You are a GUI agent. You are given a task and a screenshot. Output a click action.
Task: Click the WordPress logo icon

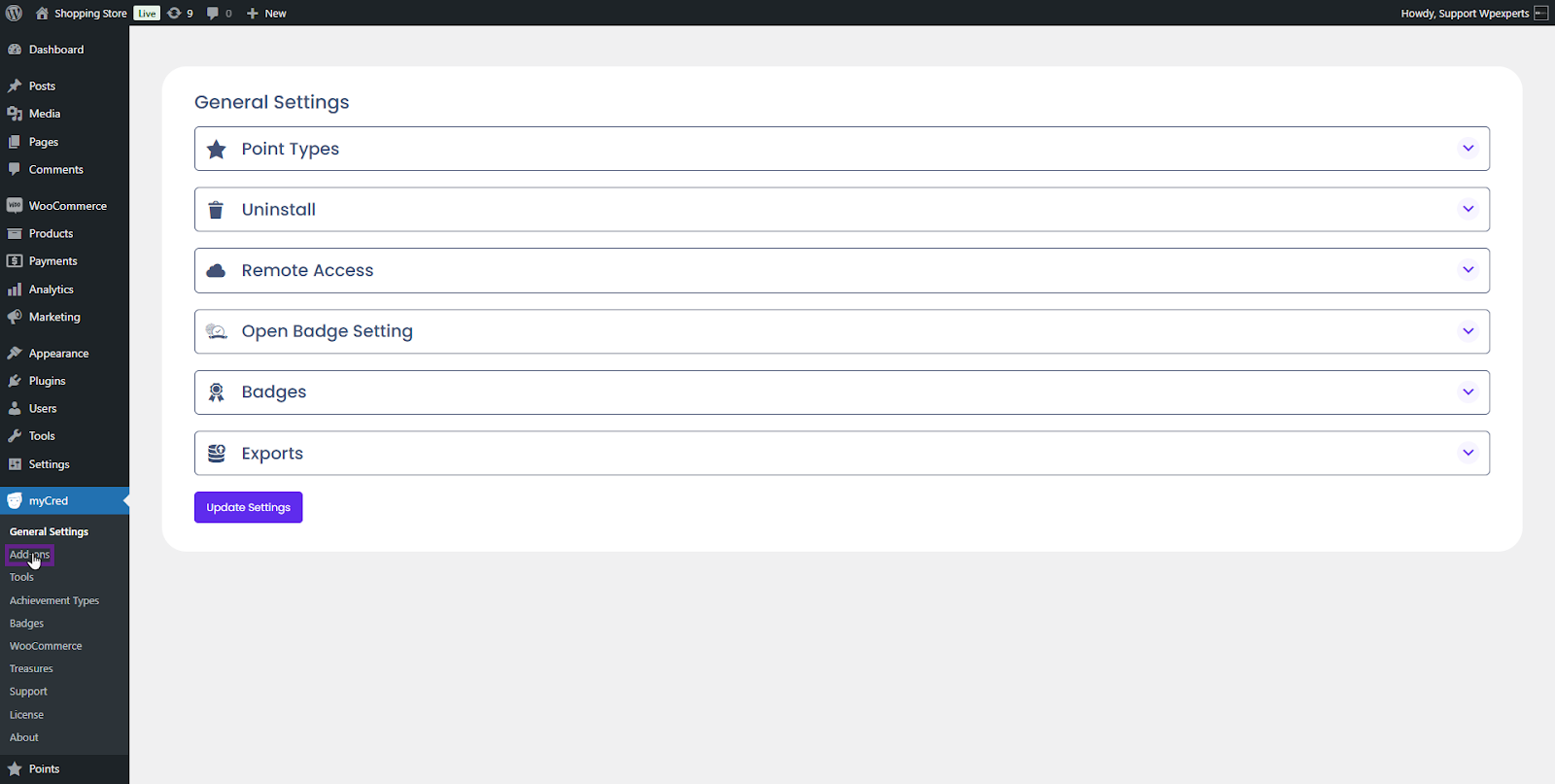tap(14, 13)
